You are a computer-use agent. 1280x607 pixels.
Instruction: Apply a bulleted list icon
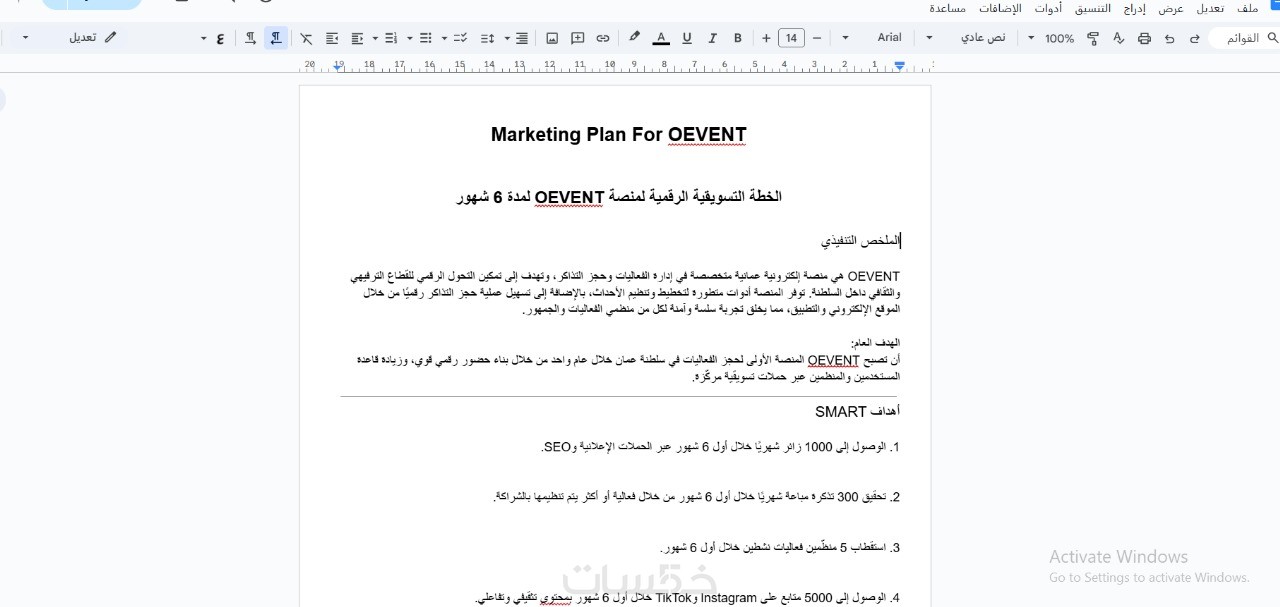pyautogui.click(x=425, y=38)
